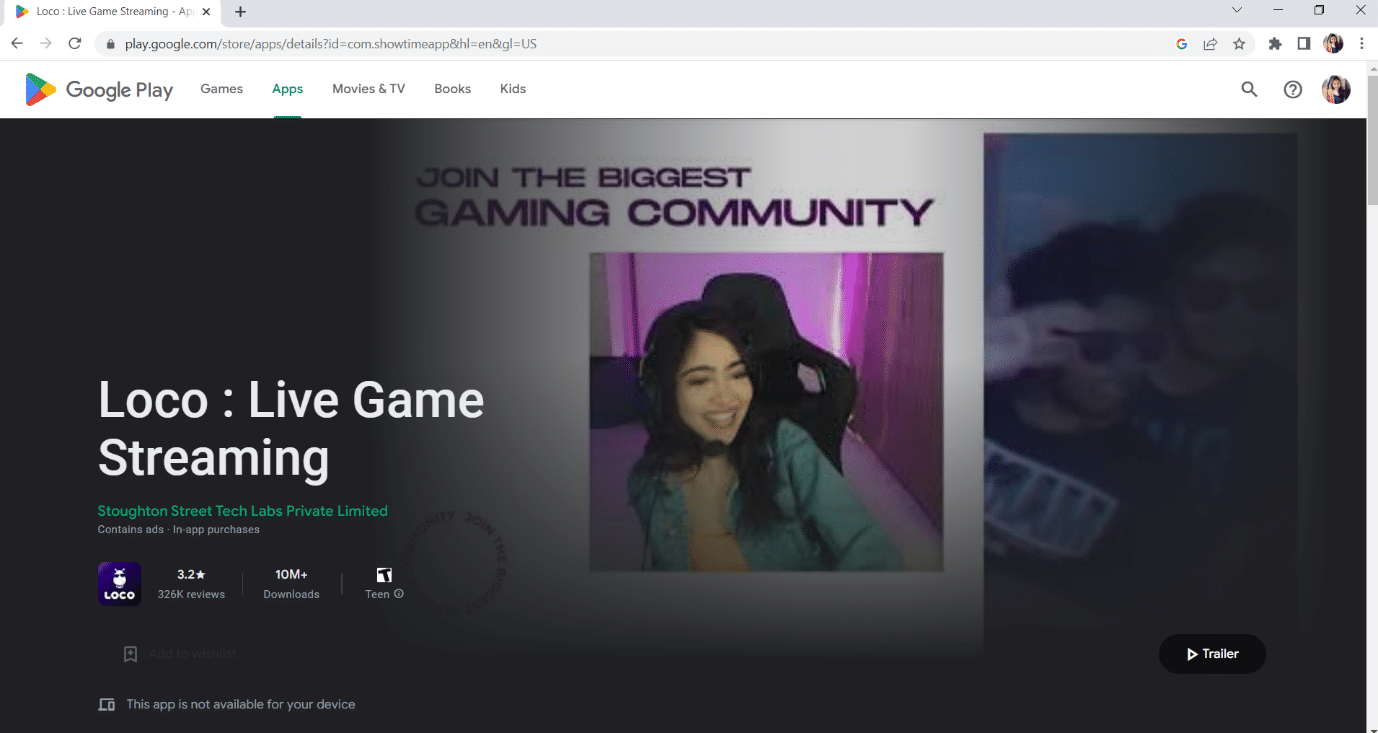Open Google Play account avatar menu

[1336, 89]
